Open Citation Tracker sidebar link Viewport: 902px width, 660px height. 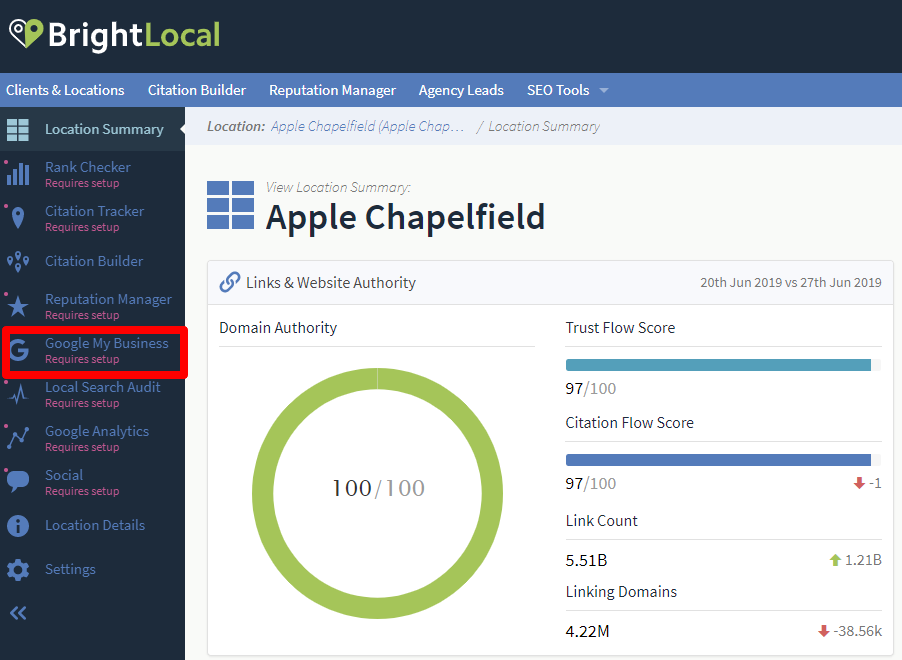tap(94, 211)
